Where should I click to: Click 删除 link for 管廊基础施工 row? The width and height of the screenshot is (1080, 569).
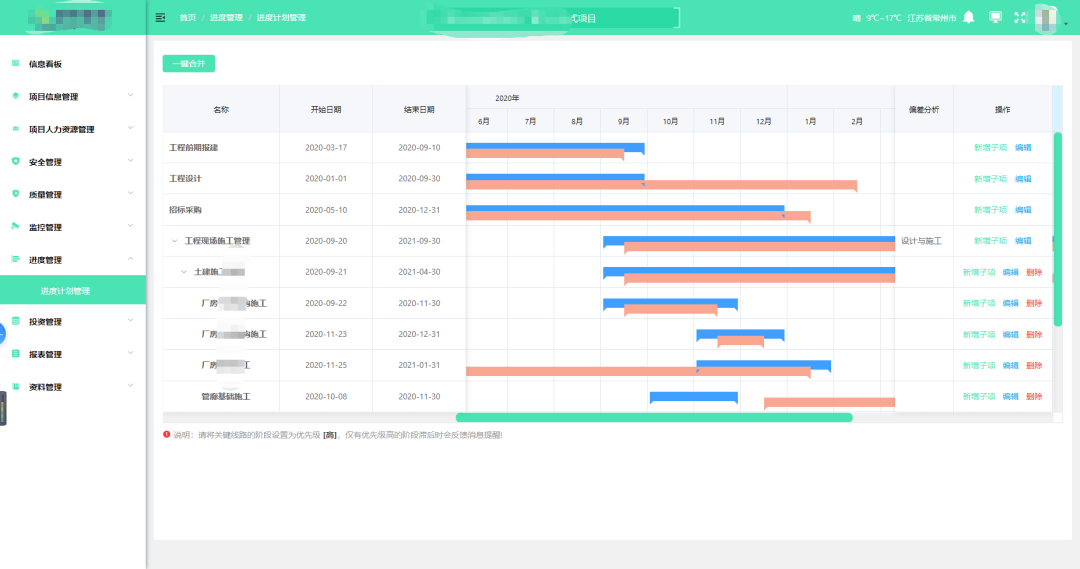pyautogui.click(x=1034, y=397)
